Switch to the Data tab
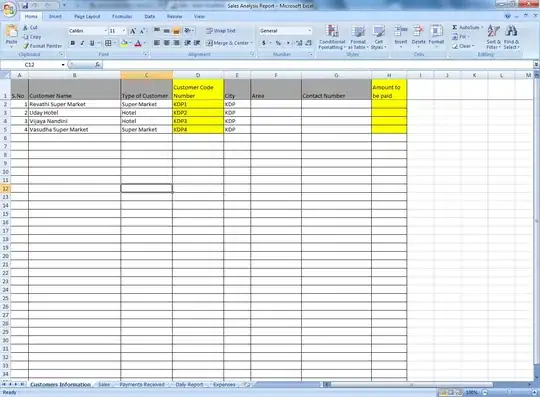 click(149, 17)
